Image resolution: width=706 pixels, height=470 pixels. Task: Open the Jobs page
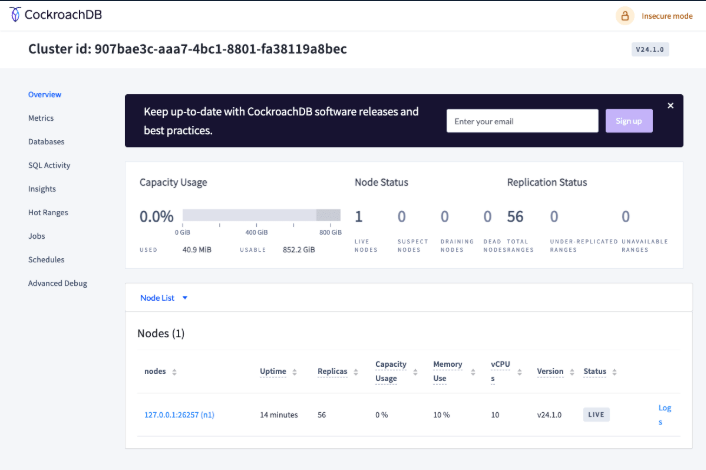(36, 236)
